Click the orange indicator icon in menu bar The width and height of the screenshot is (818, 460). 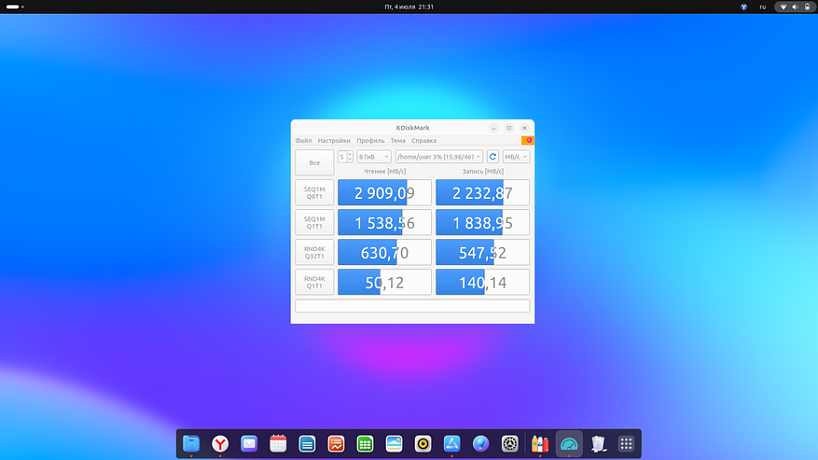click(528, 141)
